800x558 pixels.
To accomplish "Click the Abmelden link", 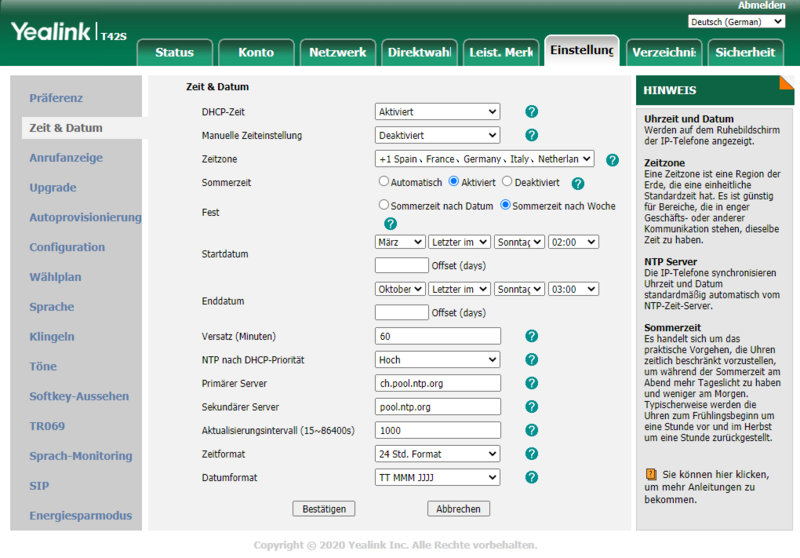I will pyautogui.click(x=761, y=5).
